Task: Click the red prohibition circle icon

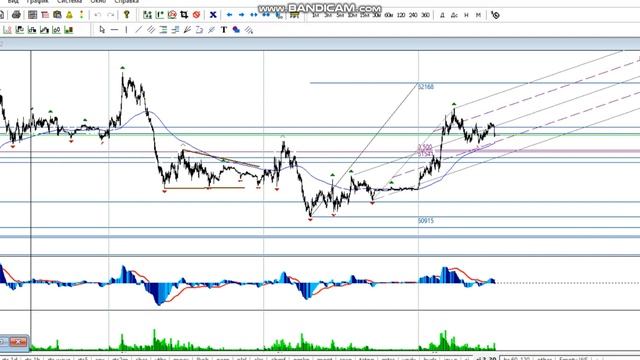Action: coord(196,15)
